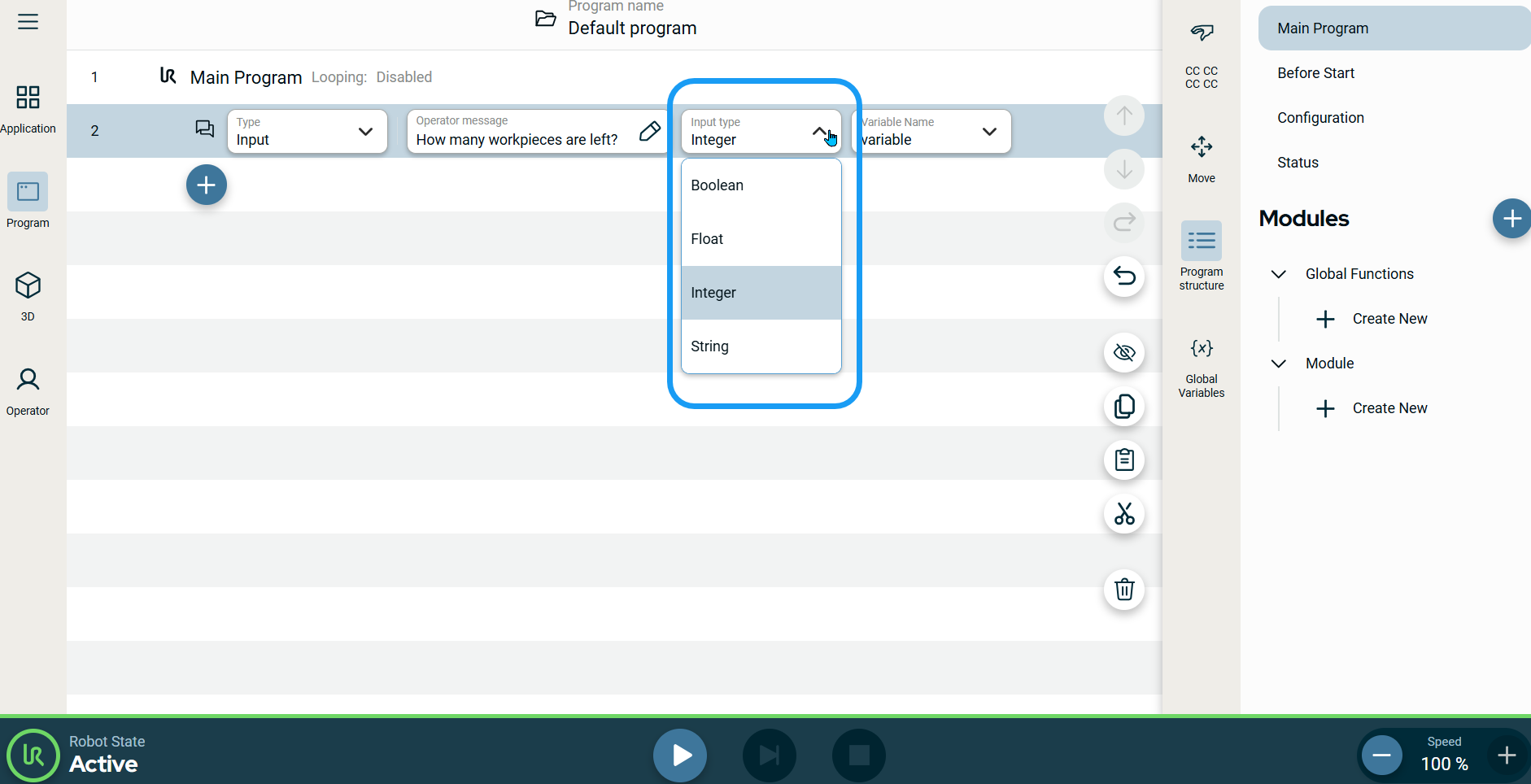Choose String from input type list

[761, 346]
